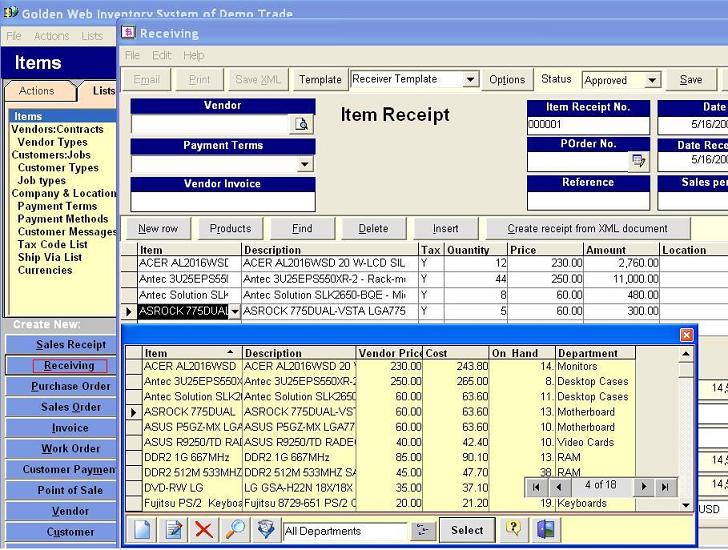
Task: Open the Payment Terms dropdown
Action: (x=305, y=164)
